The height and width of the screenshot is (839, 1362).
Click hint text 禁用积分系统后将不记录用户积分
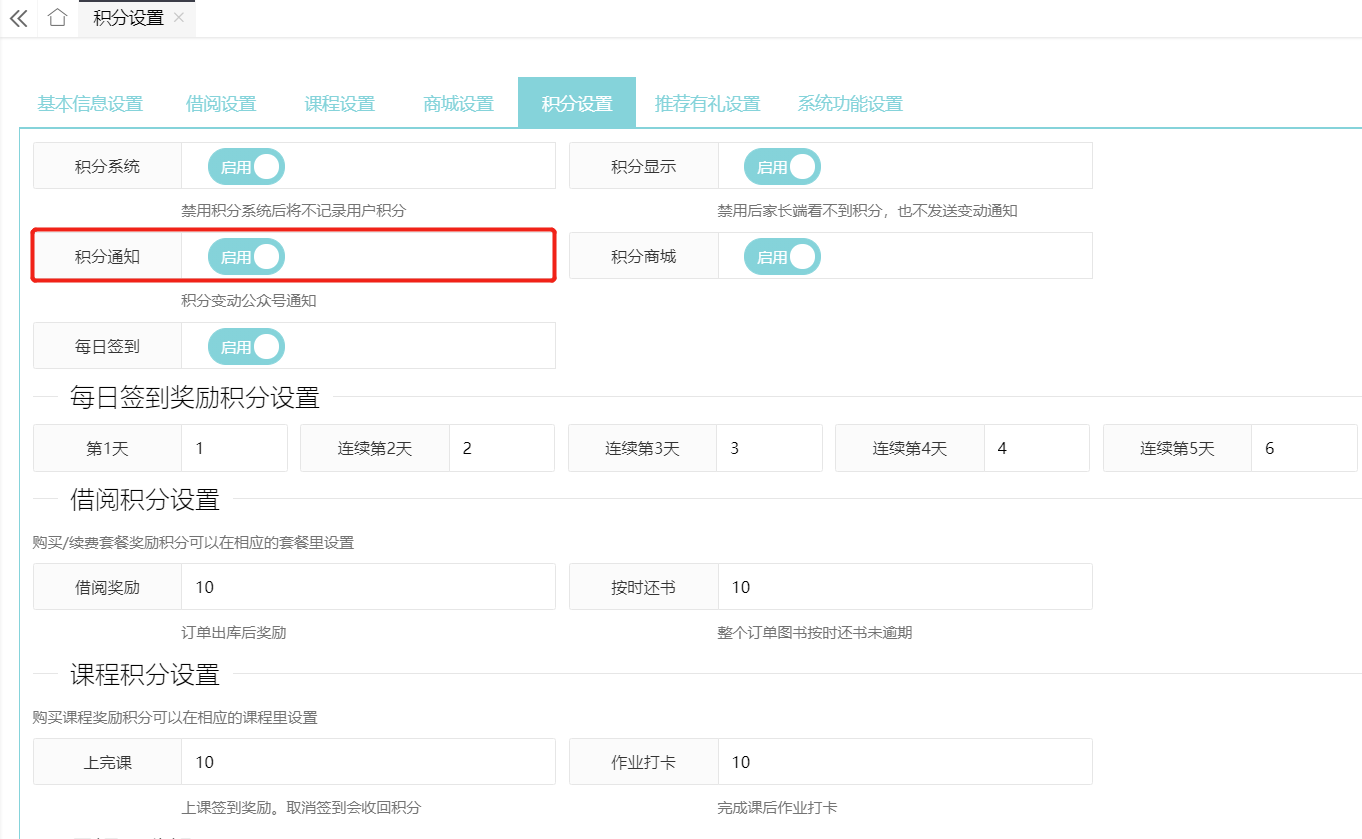coord(294,211)
